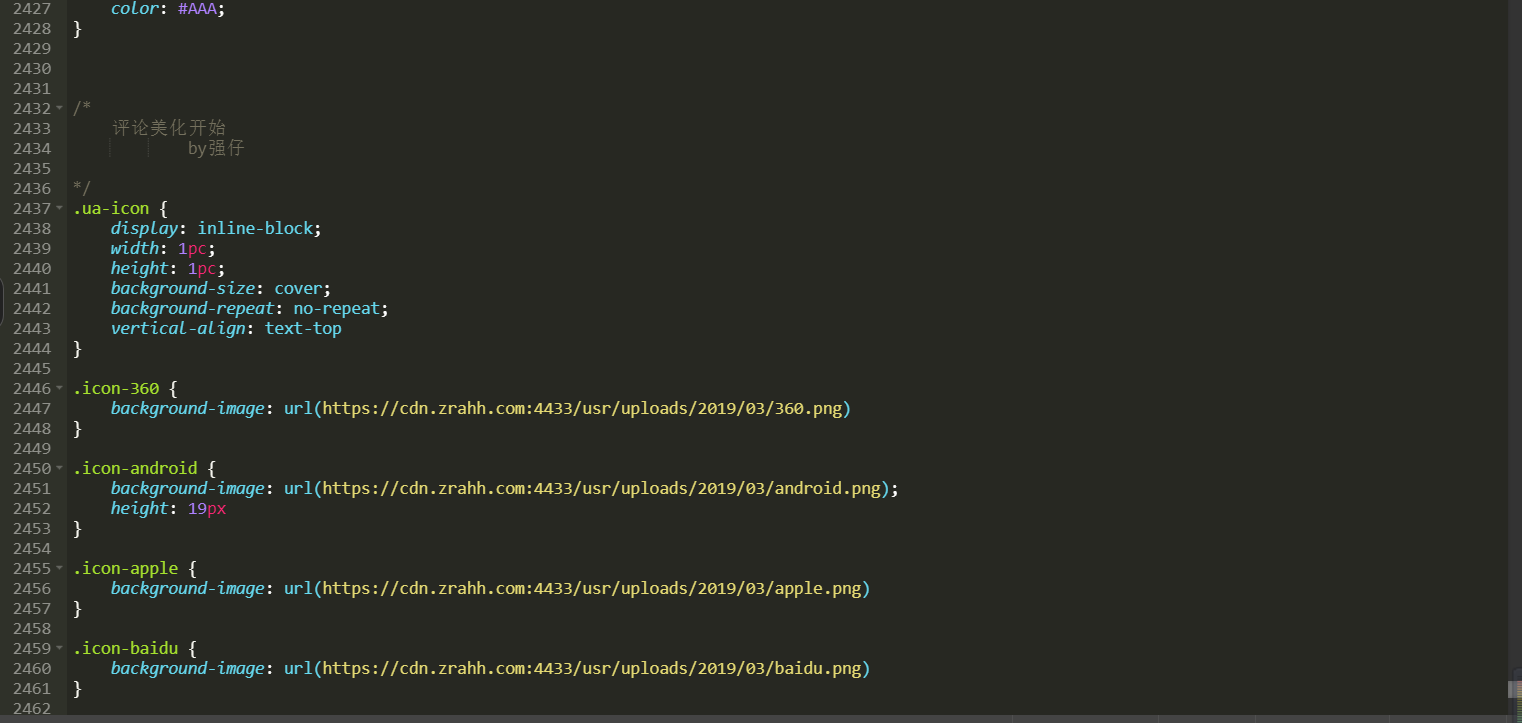Click the #AAA color value
This screenshot has height=723, width=1522.
click(207, 8)
